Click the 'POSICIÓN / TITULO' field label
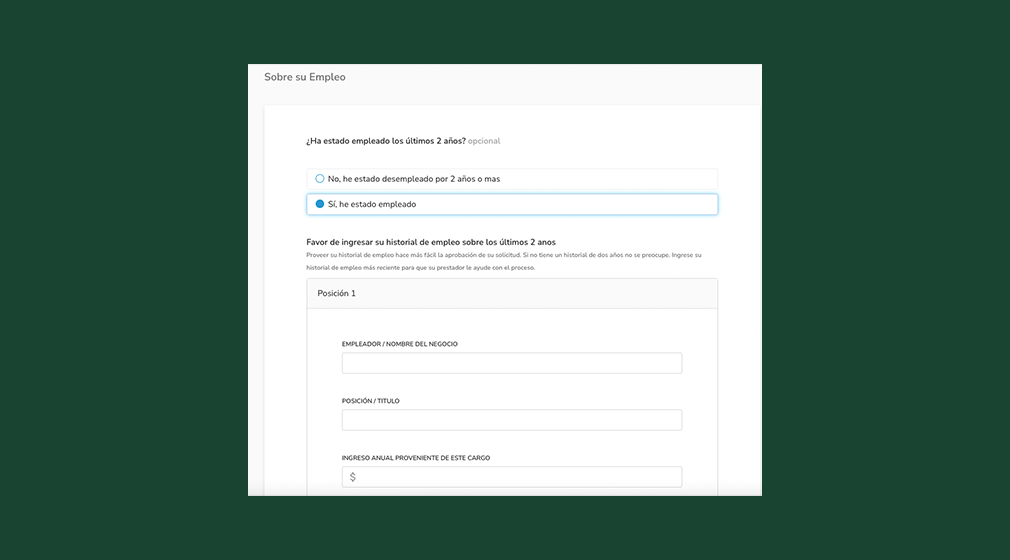The height and width of the screenshot is (560, 1010). pos(371,401)
